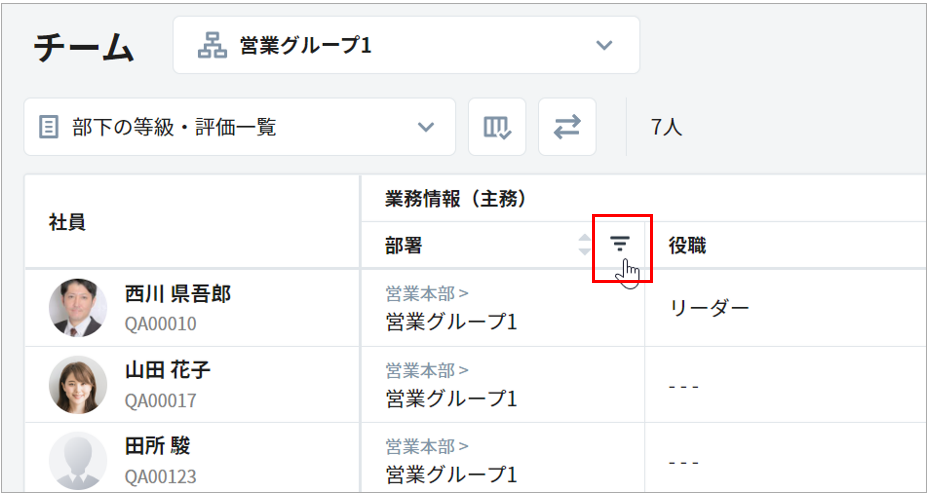Viewport: 931px width, 495px height.
Task: Click 営業本部 breadcrumb in 西川's row
Action: click(420, 294)
